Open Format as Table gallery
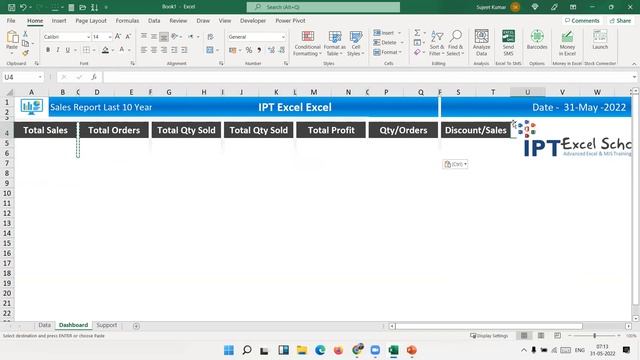640x360 pixels. (335, 43)
